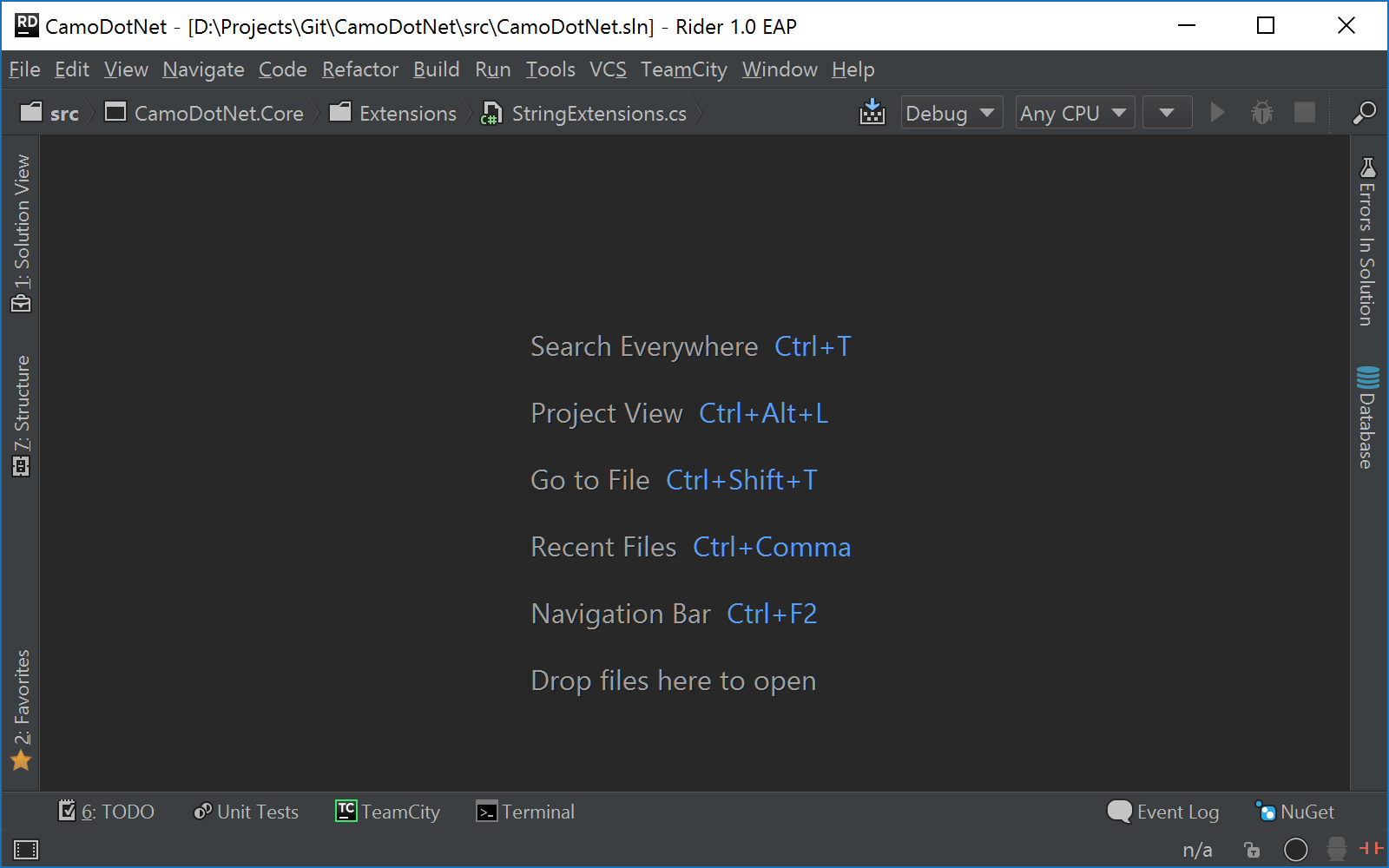
Task: Open the run configuration selector dropdown
Action: [1167, 113]
